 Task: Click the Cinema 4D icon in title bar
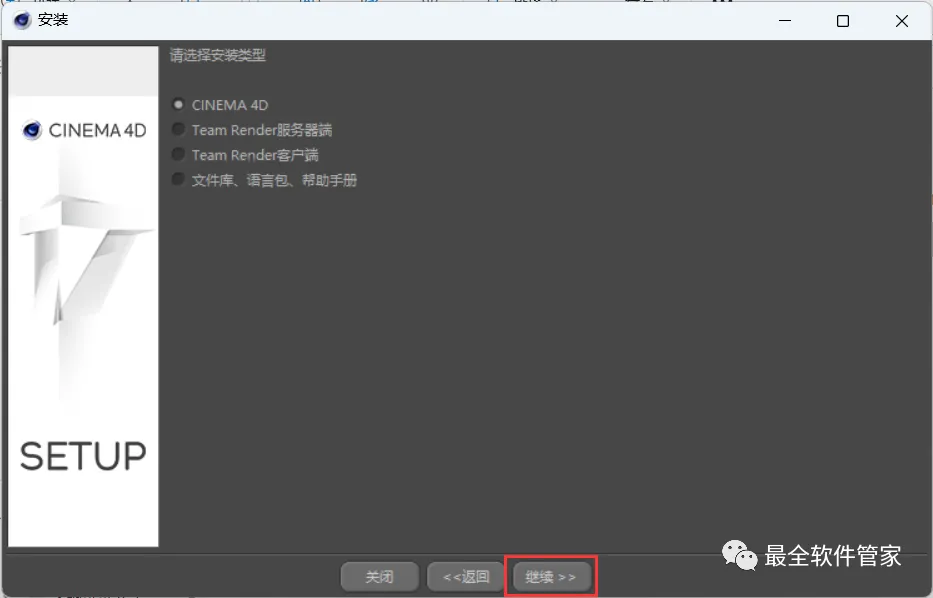tap(22, 20)
